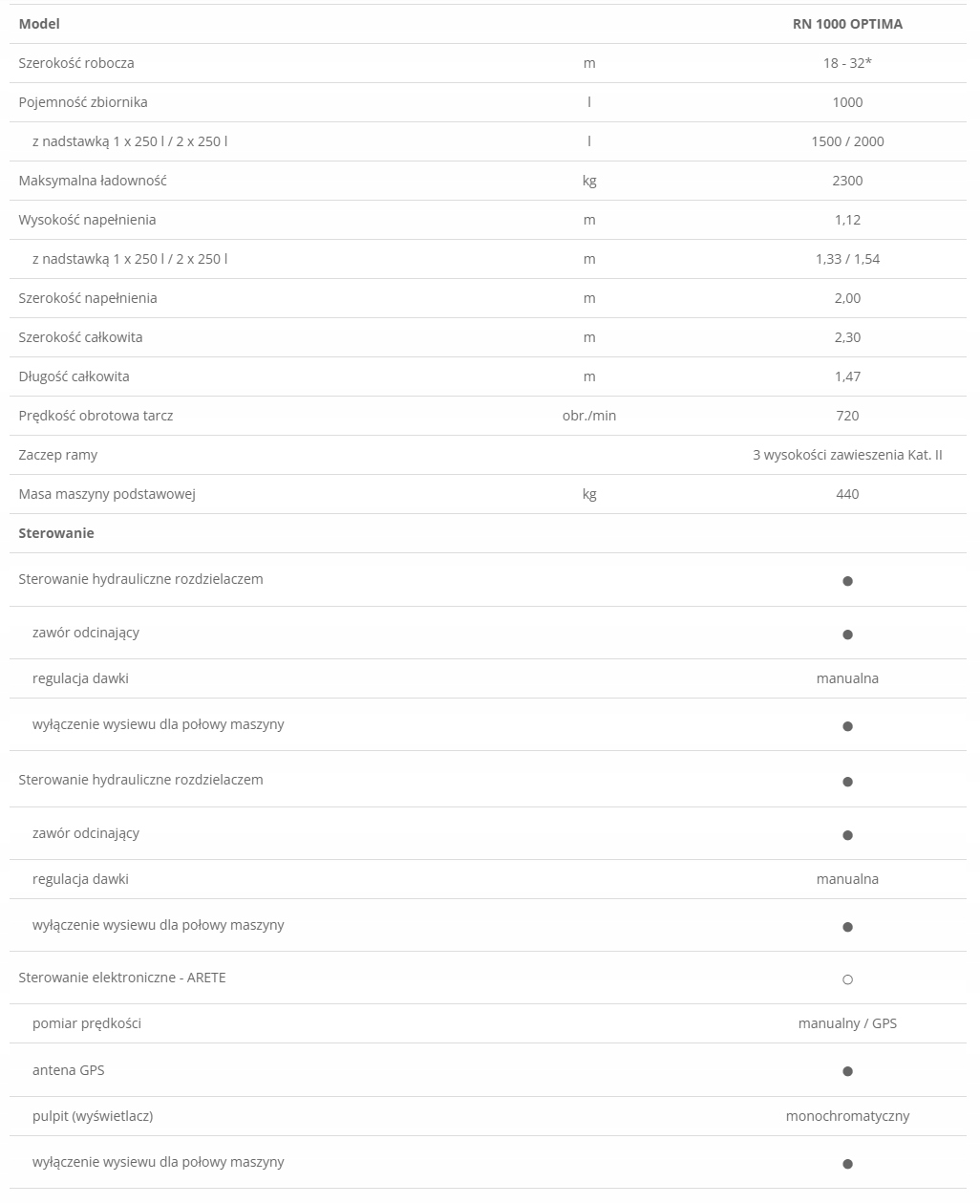Click the Model header label
Viewport: 980px width, 1204px height.
click(39, 24)
